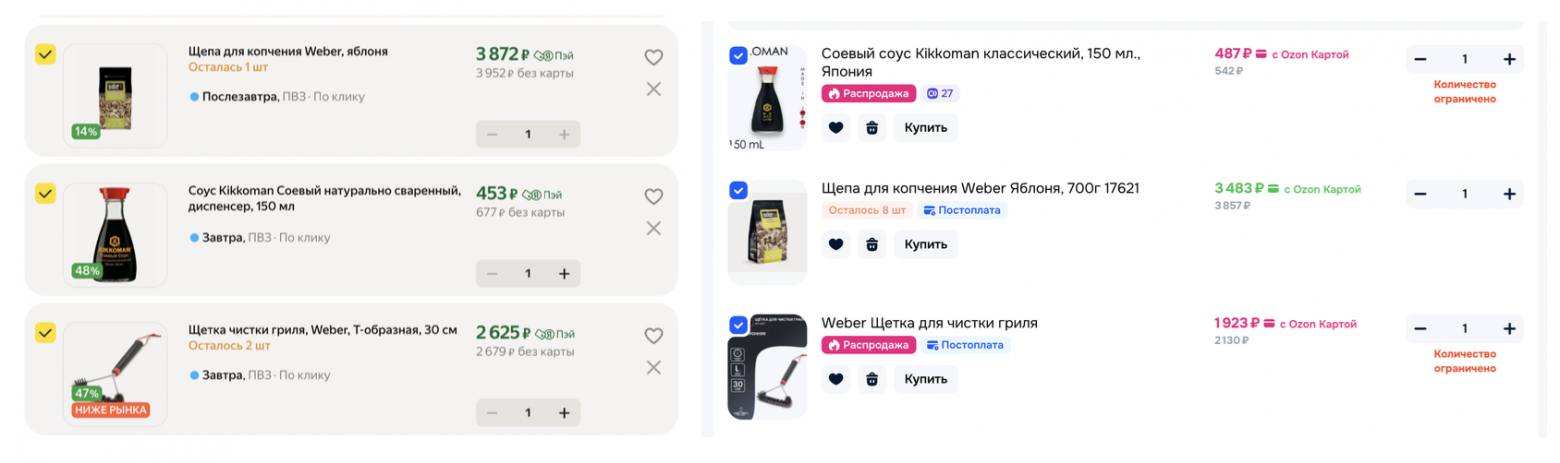The height and width of the screenshot is (463, 1560).
Task: Click the Распродажа badge under Kikkoman sauce
Action: [x=869, y=94]
